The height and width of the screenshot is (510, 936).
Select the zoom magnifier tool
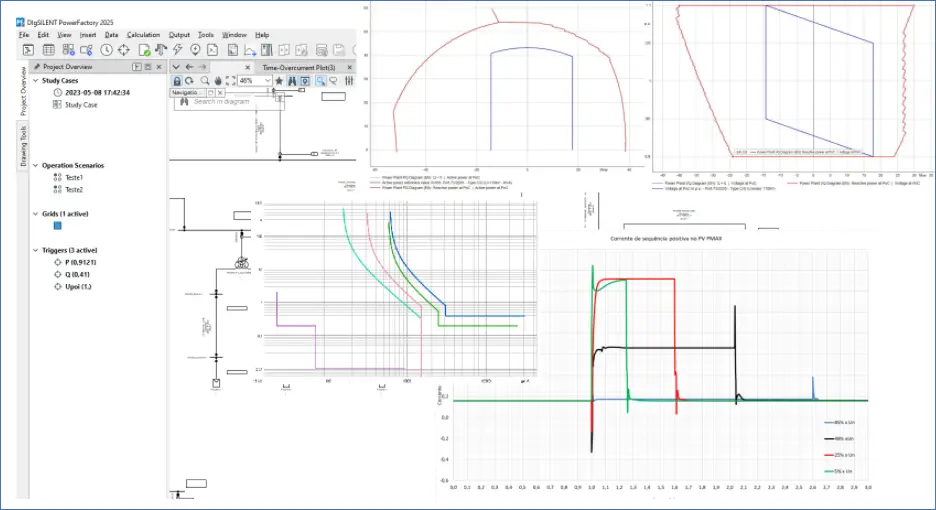pyautogui.click(x=205, y=81)
